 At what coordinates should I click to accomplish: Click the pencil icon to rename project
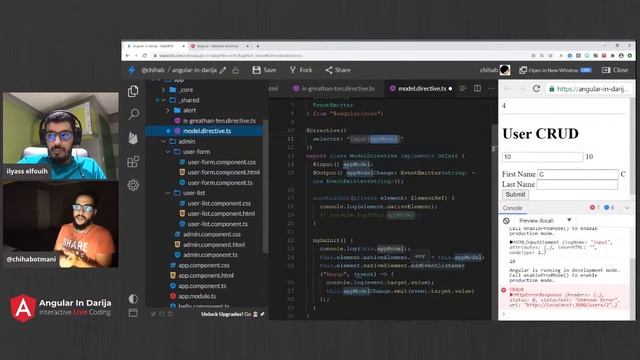tap(222, 70)
